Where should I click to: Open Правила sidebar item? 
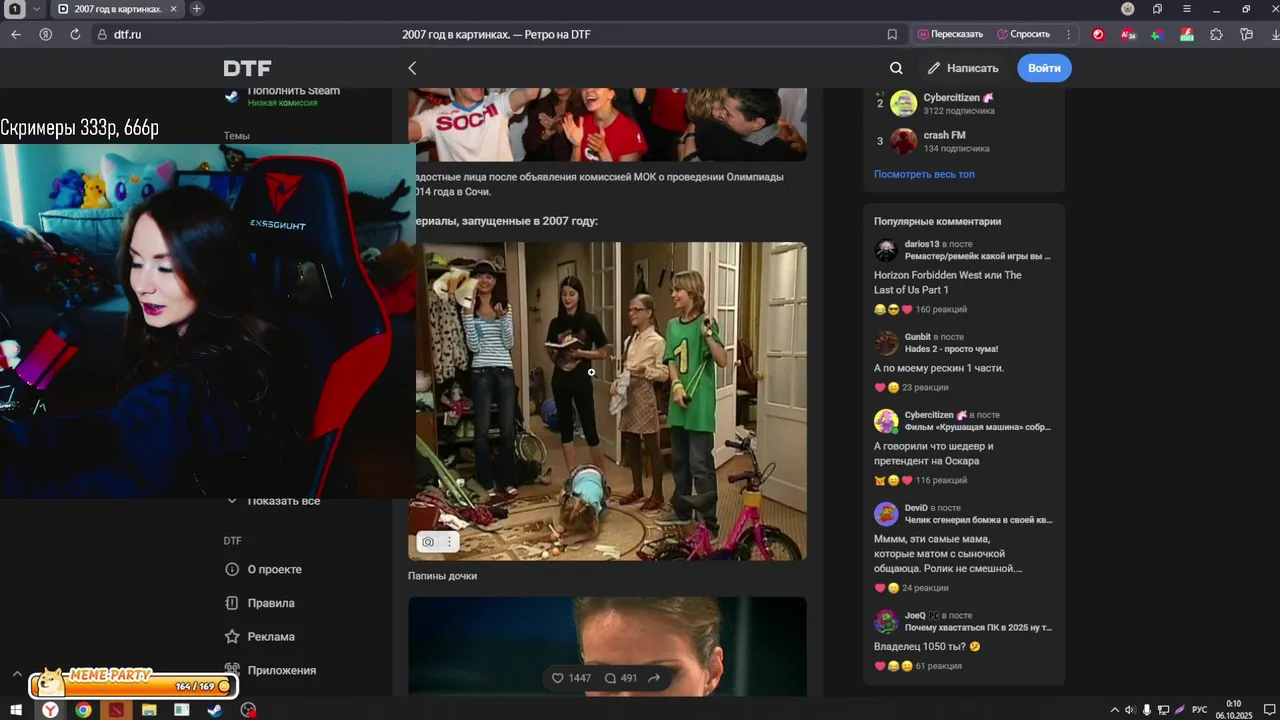(260, 603)
